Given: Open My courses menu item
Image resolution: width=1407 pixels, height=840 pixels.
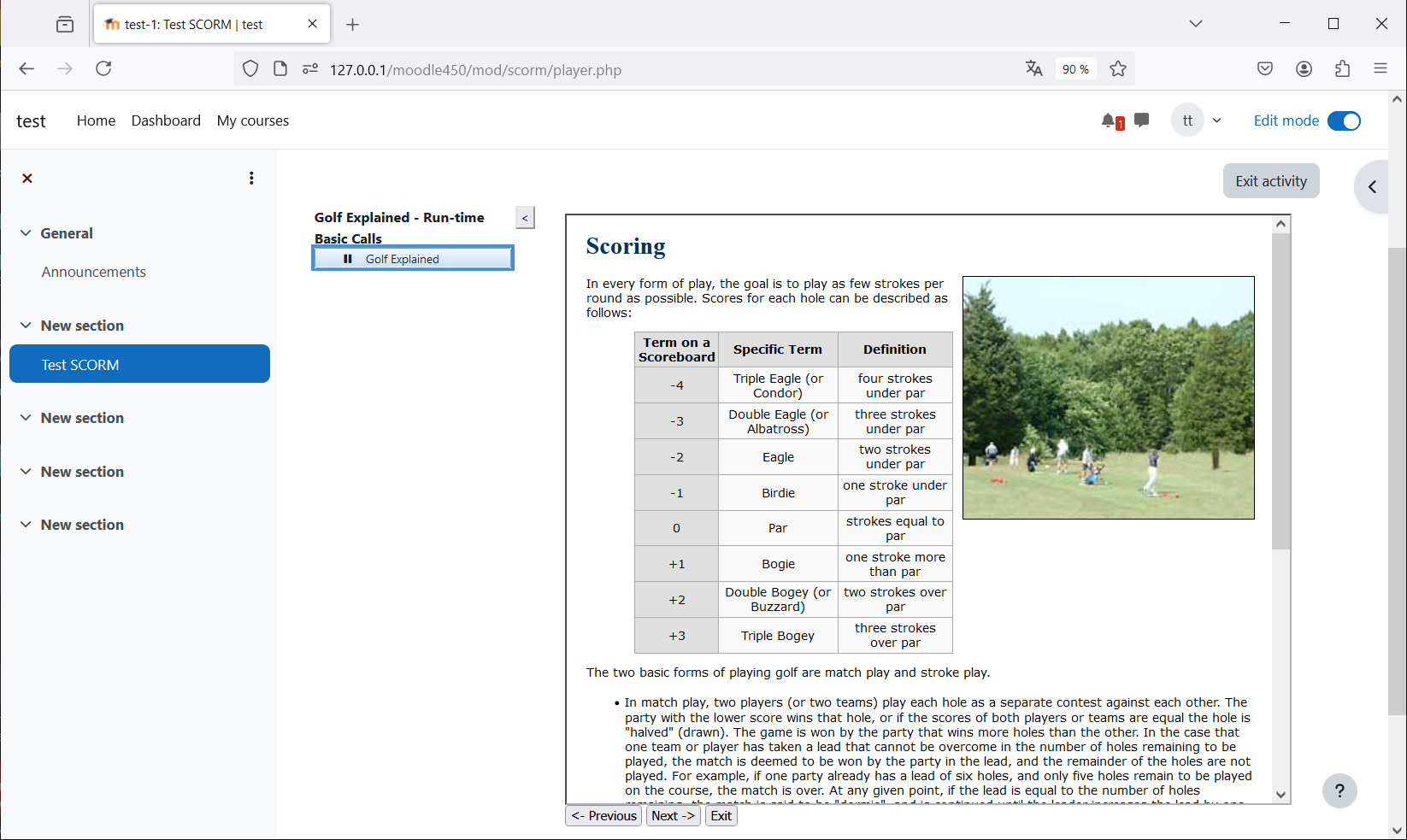Looking at the screenshot, I should click(253, 120).
